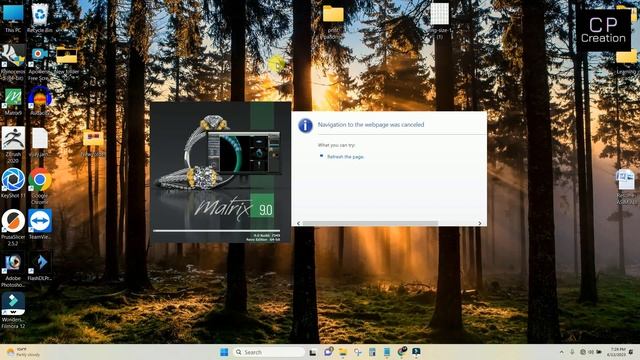
Task: Click the blue information icon in error page
Action: pyautogui.click(x=305, y=125)
